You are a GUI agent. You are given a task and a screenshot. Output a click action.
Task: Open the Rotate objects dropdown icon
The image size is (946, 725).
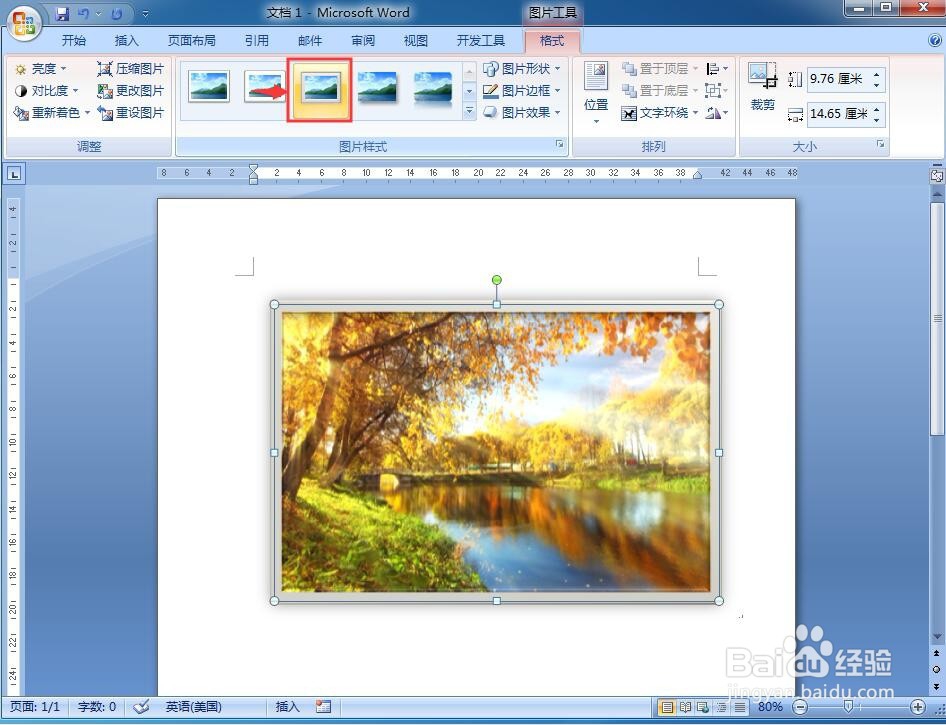coord(717,113)
